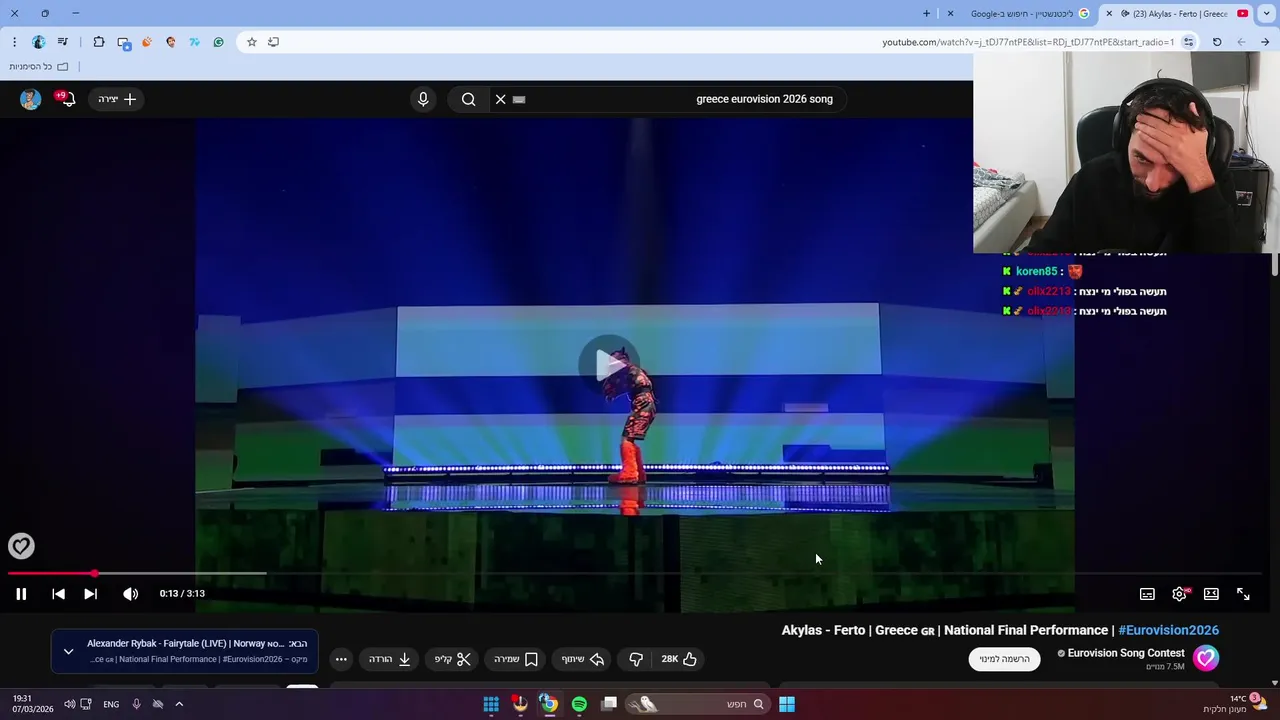
Task: Open the three-dot more actions menu
Action: tap(341, 659)
